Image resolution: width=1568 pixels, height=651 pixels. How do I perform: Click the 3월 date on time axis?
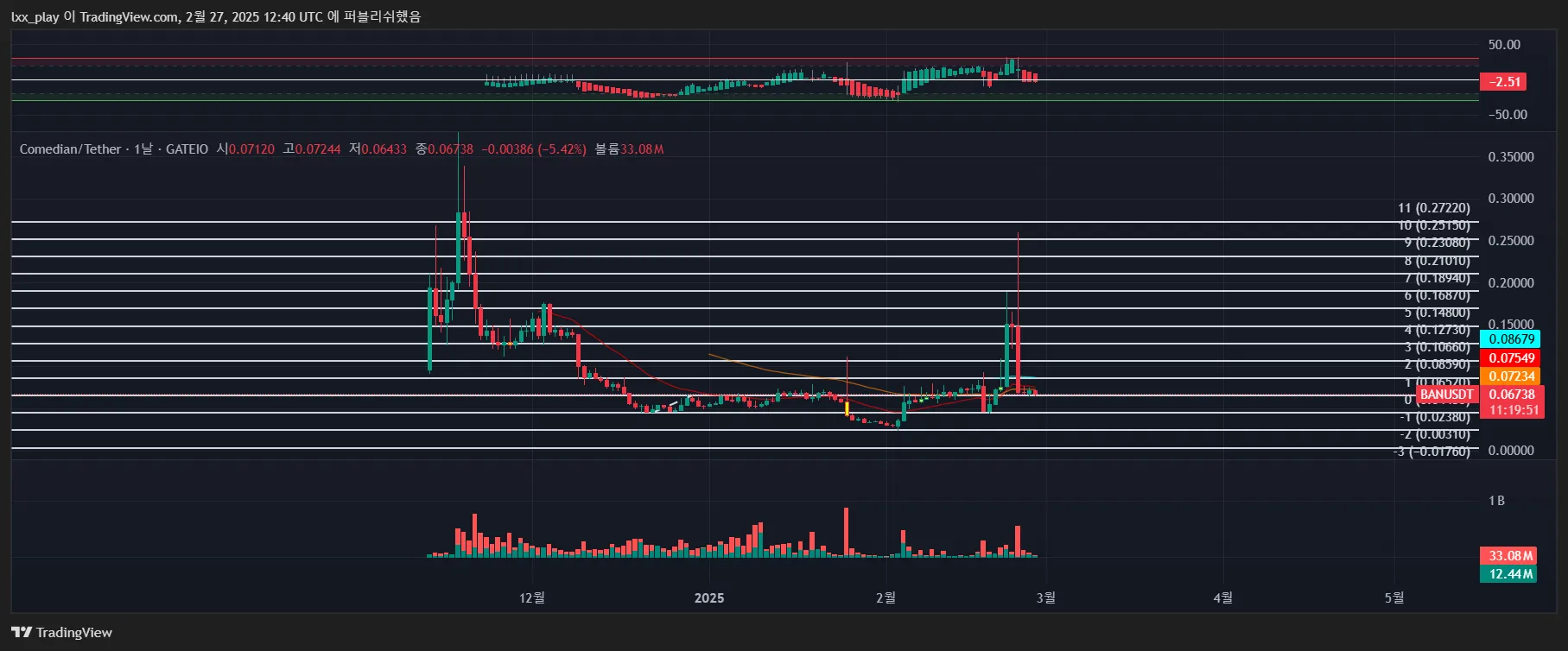point(1045,597)
